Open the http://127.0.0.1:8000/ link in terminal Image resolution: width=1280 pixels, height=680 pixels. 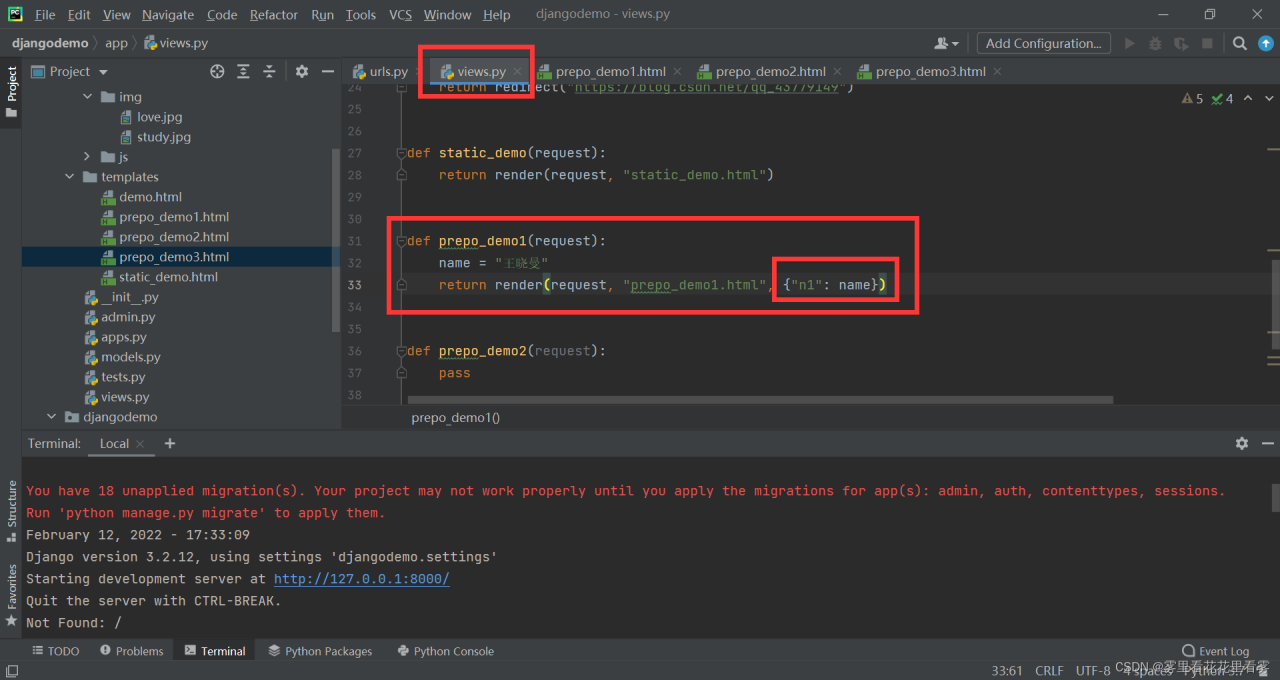[x=361, y=579]
